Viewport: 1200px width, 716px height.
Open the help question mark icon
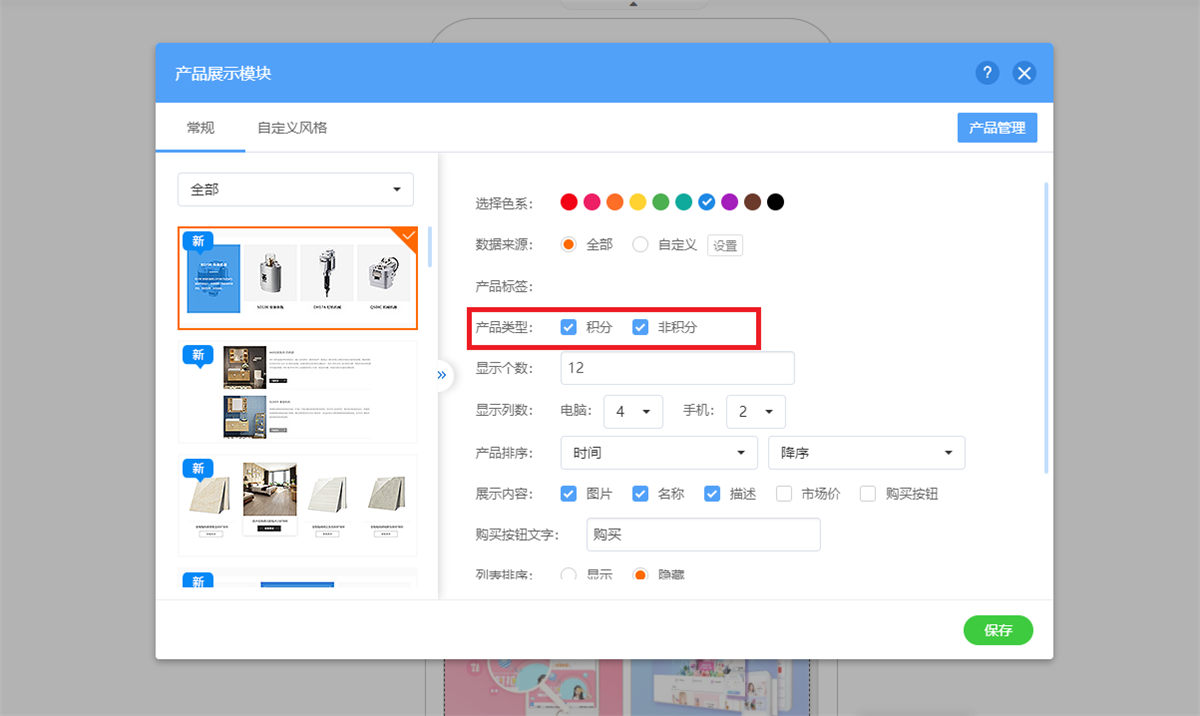click(x=987, y=72)
